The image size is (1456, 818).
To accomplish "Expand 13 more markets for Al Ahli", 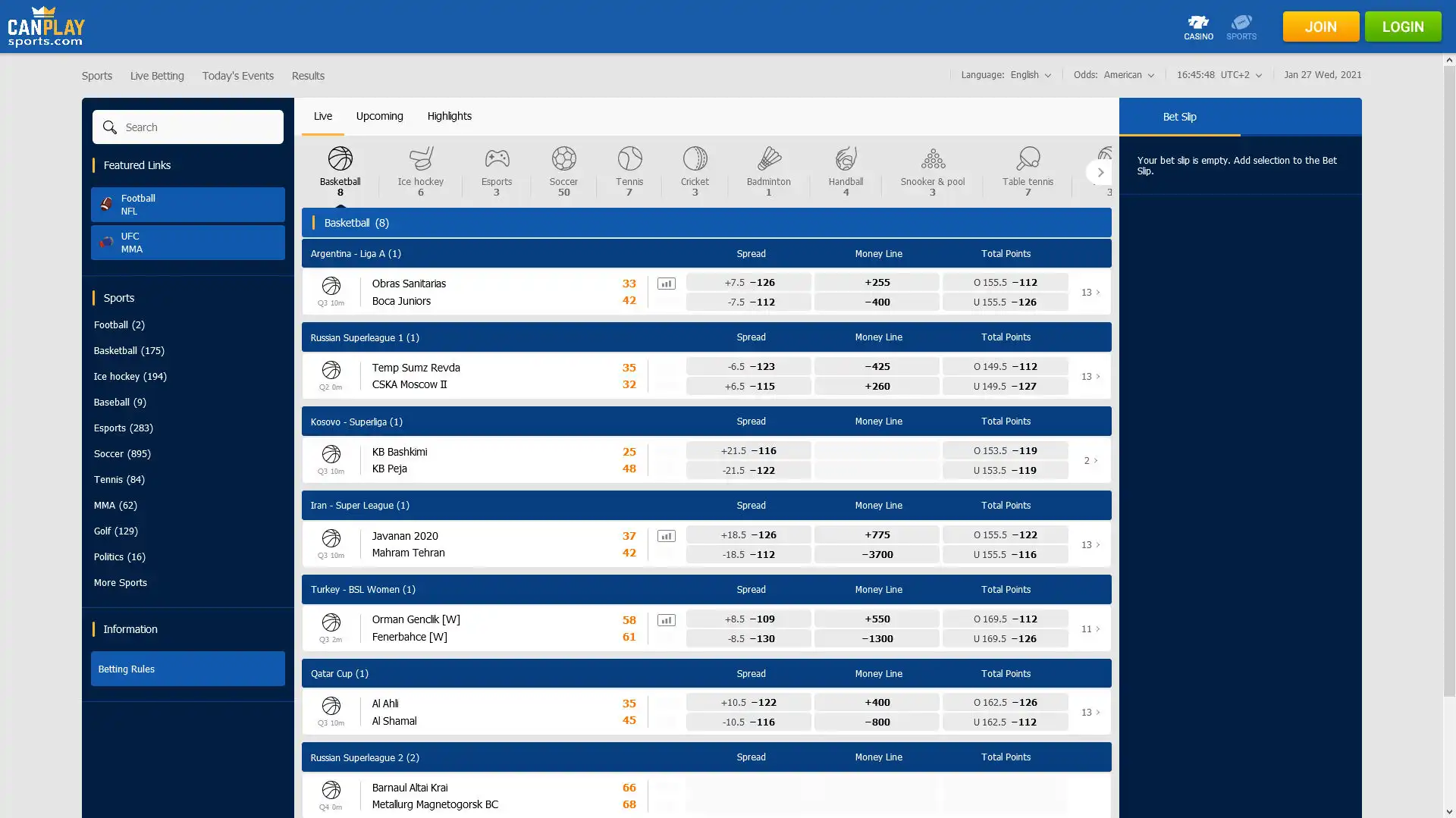I will coord(1090,712).
